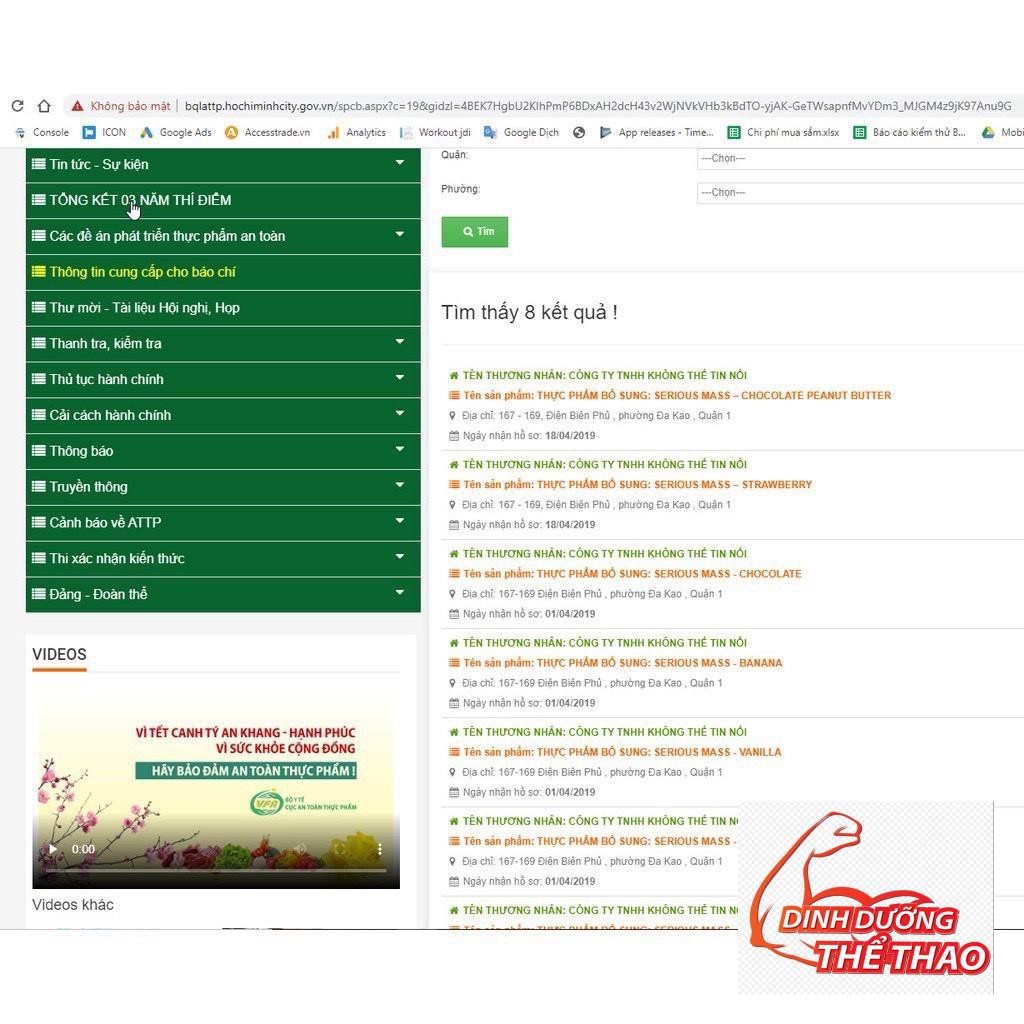Expand the 'Thanh tra, kiểm tra' menu

[x=399, y=343]
